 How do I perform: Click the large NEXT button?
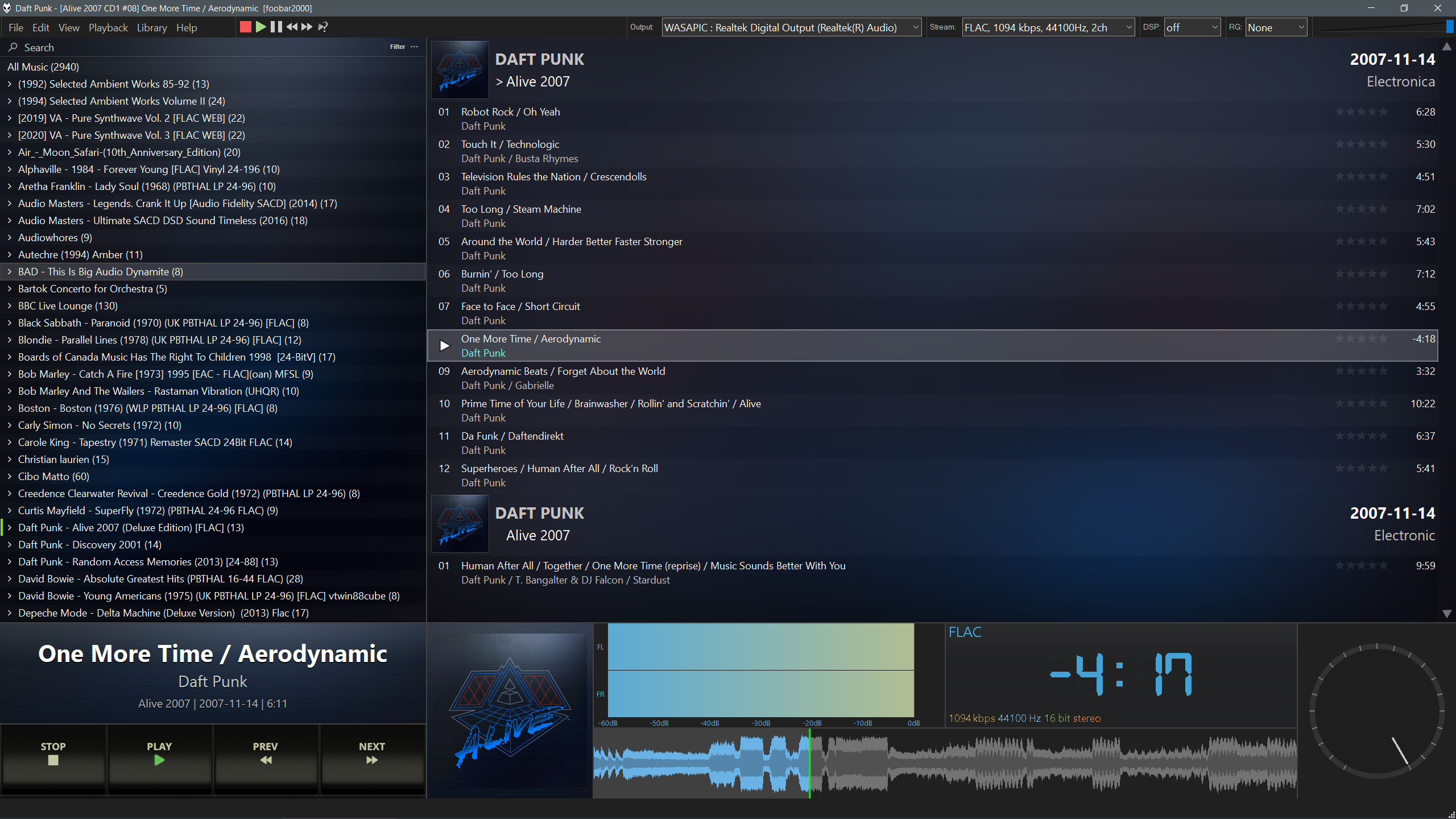(372, 753)
